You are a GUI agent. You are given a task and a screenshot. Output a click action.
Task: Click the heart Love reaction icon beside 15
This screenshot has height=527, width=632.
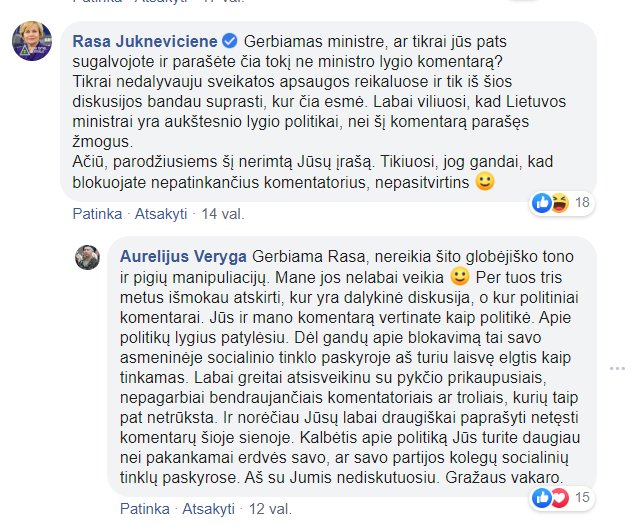tap(559, 498)
